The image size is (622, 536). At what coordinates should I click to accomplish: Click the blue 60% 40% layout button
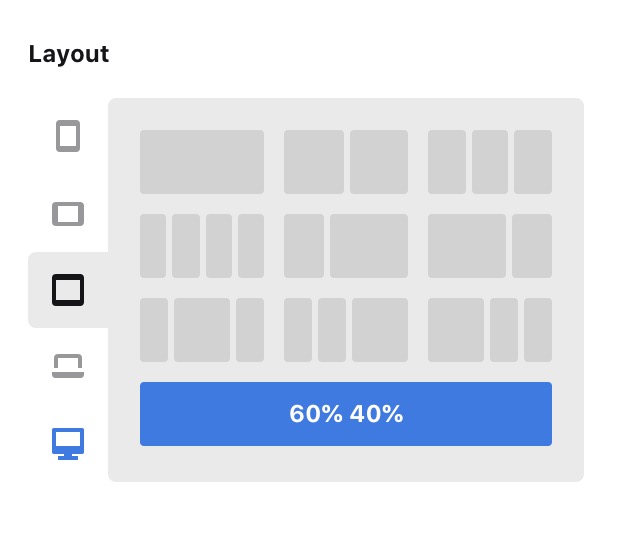(x=346, y=414)
